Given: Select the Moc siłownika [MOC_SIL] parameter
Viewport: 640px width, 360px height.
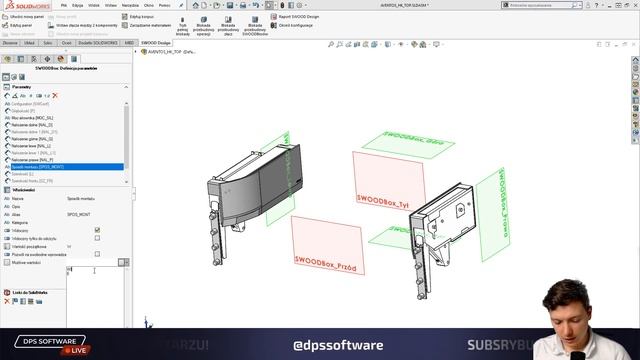Looking at the screenshot, I should tap(32, 118).
